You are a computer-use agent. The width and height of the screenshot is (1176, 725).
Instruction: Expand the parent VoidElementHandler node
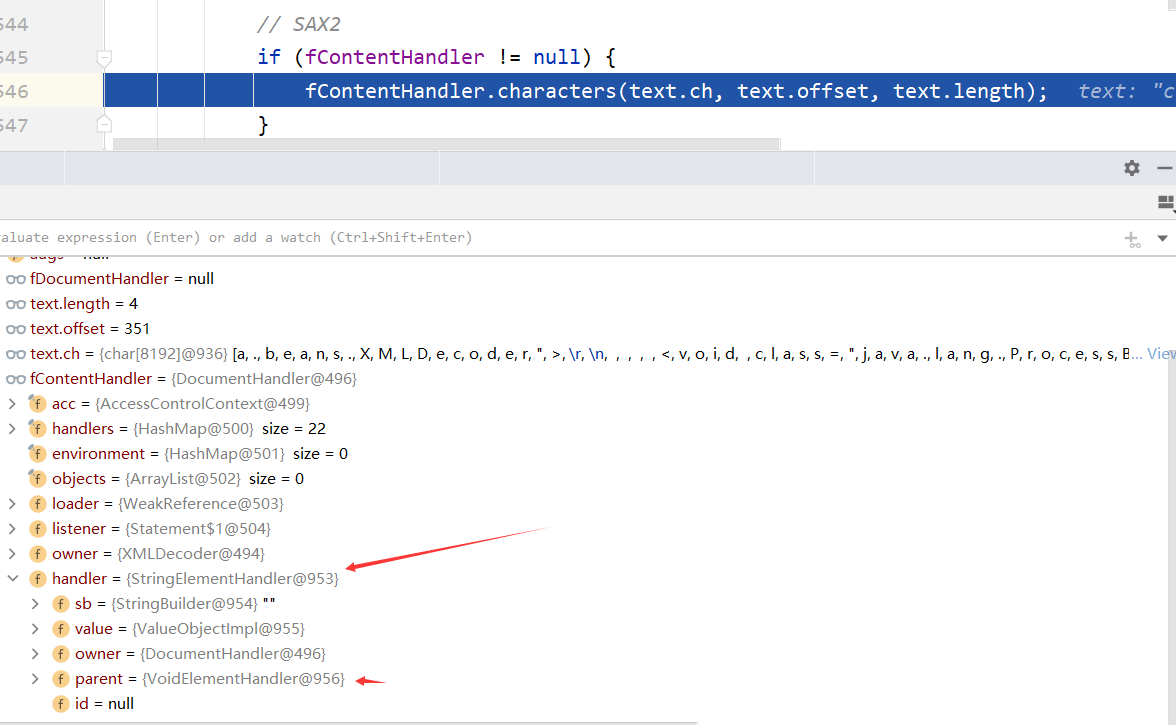point(34,679)
